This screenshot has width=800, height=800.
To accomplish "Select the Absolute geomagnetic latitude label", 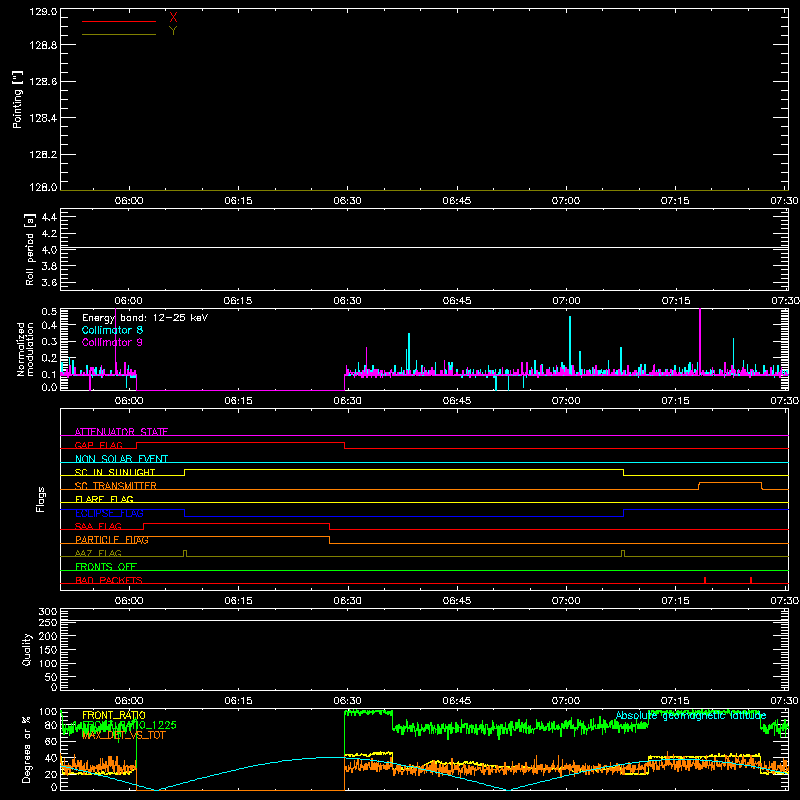I will (x=691, y=716).
